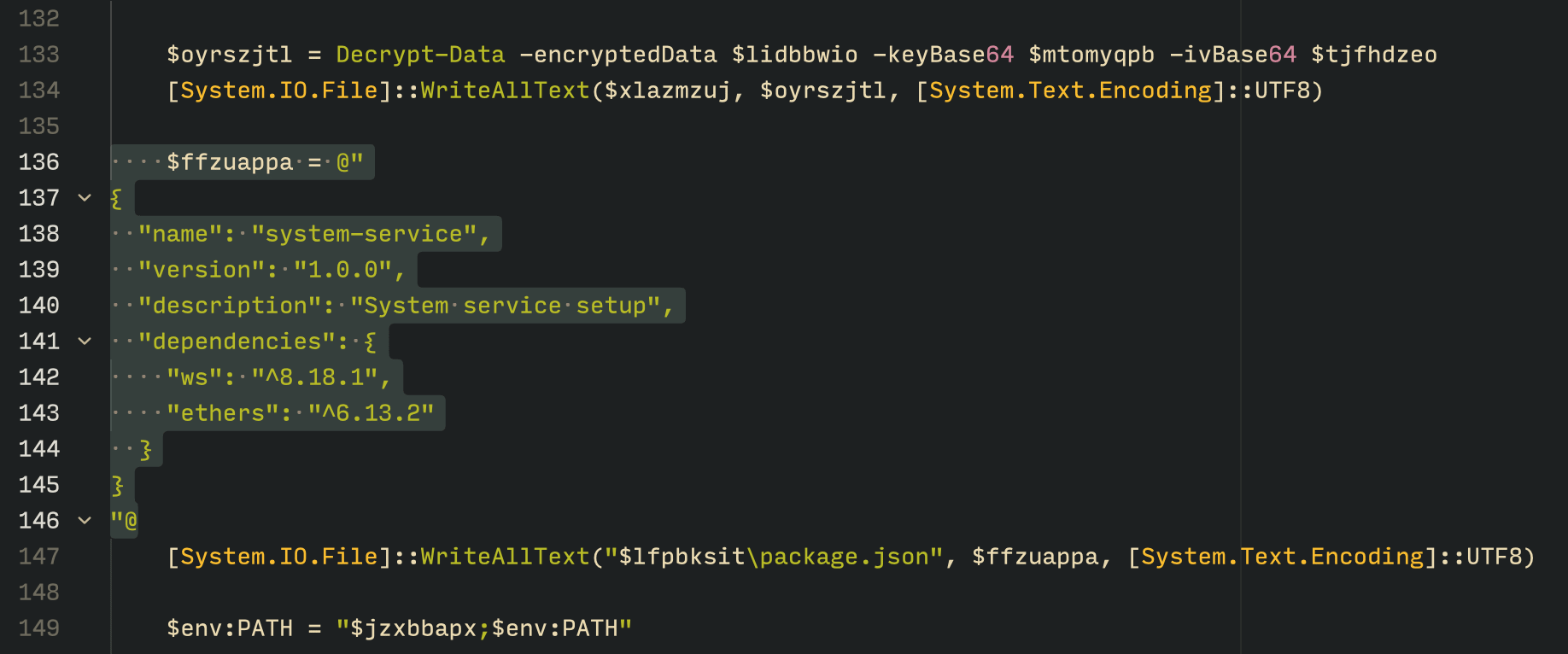Screen dimensions: 1568x654
Task: Select line number 136 in the gutter
Action: [x=39, y=162]
